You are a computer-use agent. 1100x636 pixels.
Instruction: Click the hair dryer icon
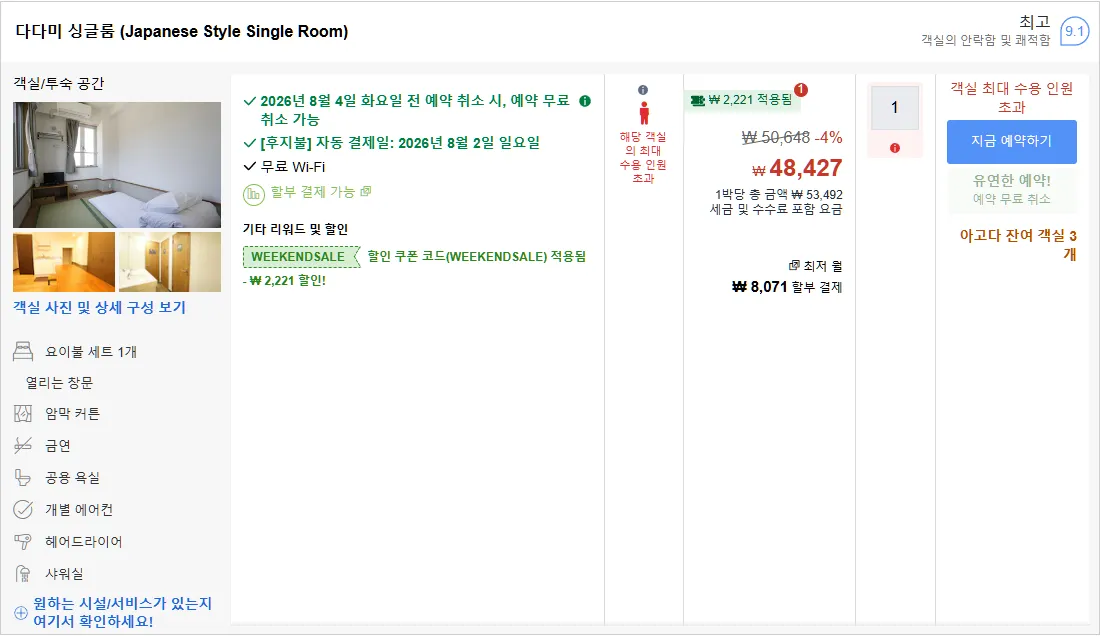[x=23, y=541]
